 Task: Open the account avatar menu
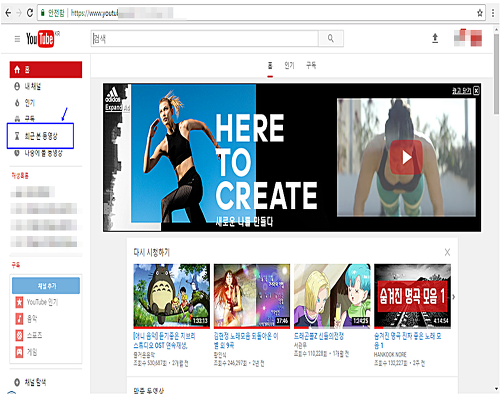[x=468, y=38]
